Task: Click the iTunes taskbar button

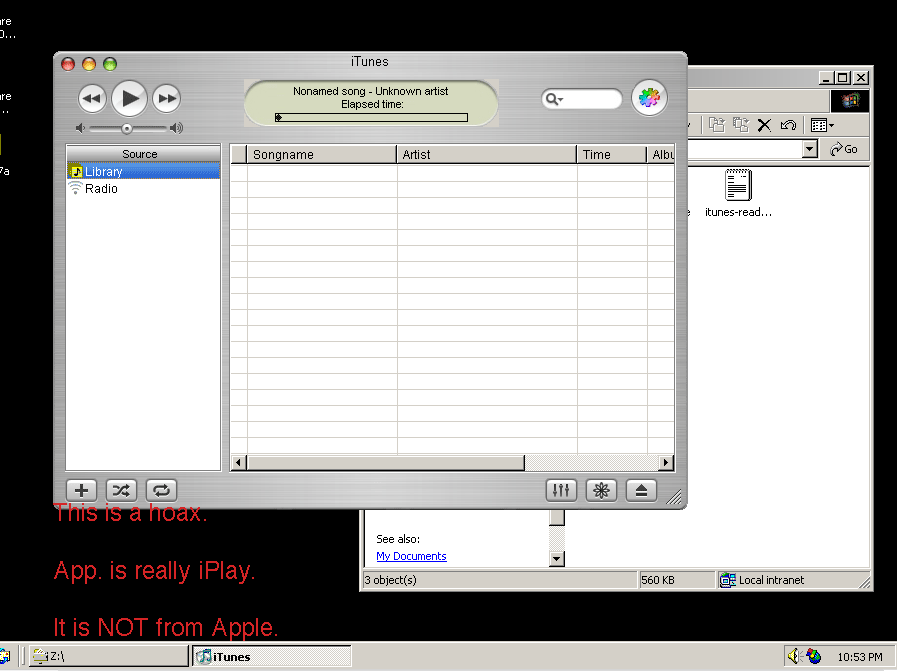Action: 272,656
